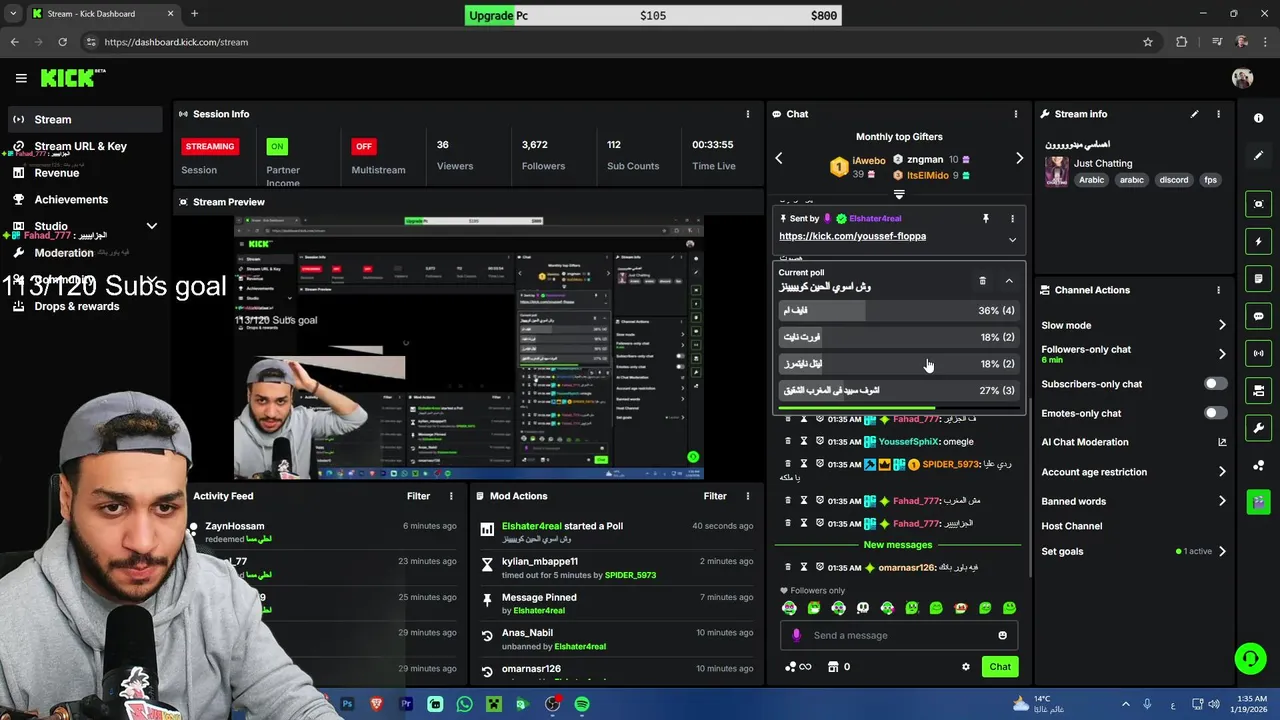Screen dimensions: 1280x720
Task: Timeout omarnasr126 using hourglass icon
Action: (803, 567)
